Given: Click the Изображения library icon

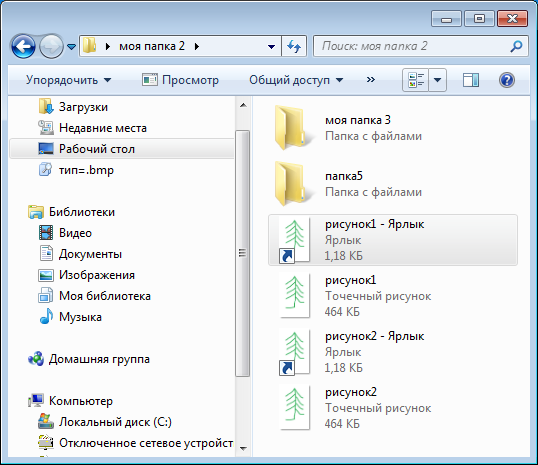Looking at the screenshot, I should click(x=46, y=275).
